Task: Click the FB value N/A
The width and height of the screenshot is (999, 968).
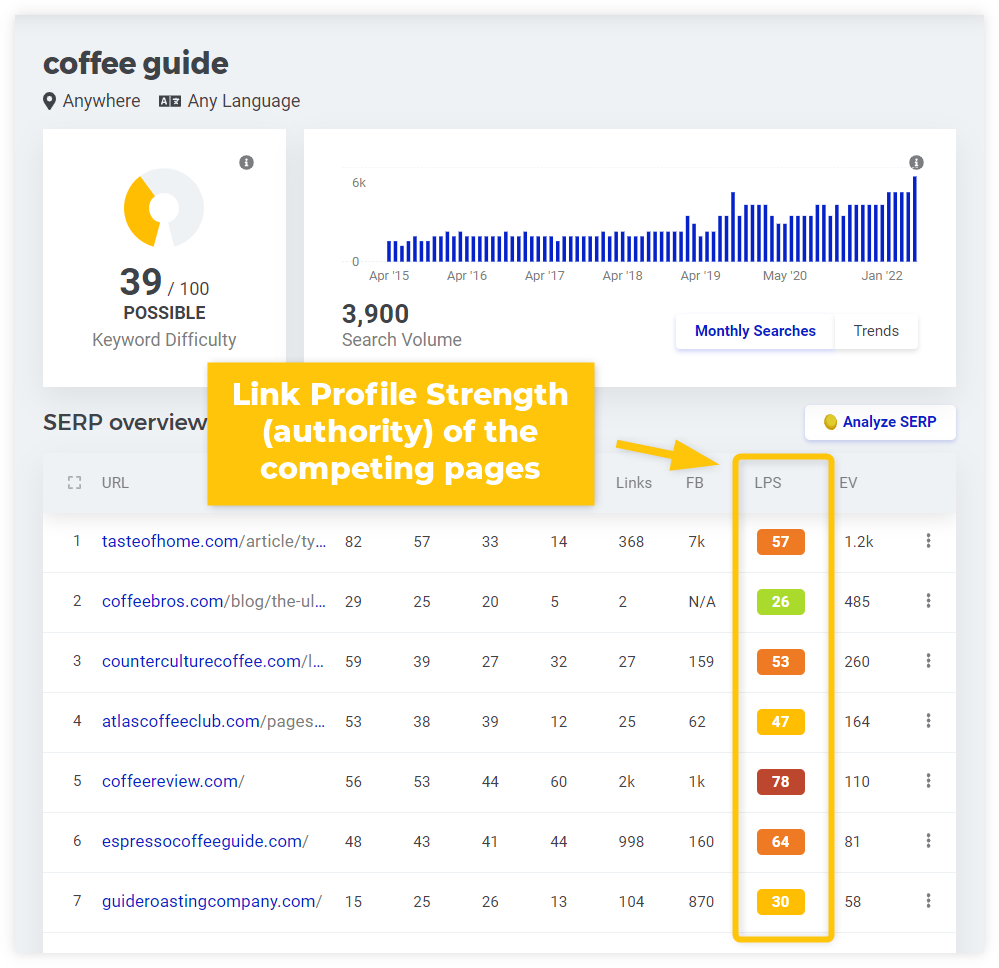Action: point(701,602)
